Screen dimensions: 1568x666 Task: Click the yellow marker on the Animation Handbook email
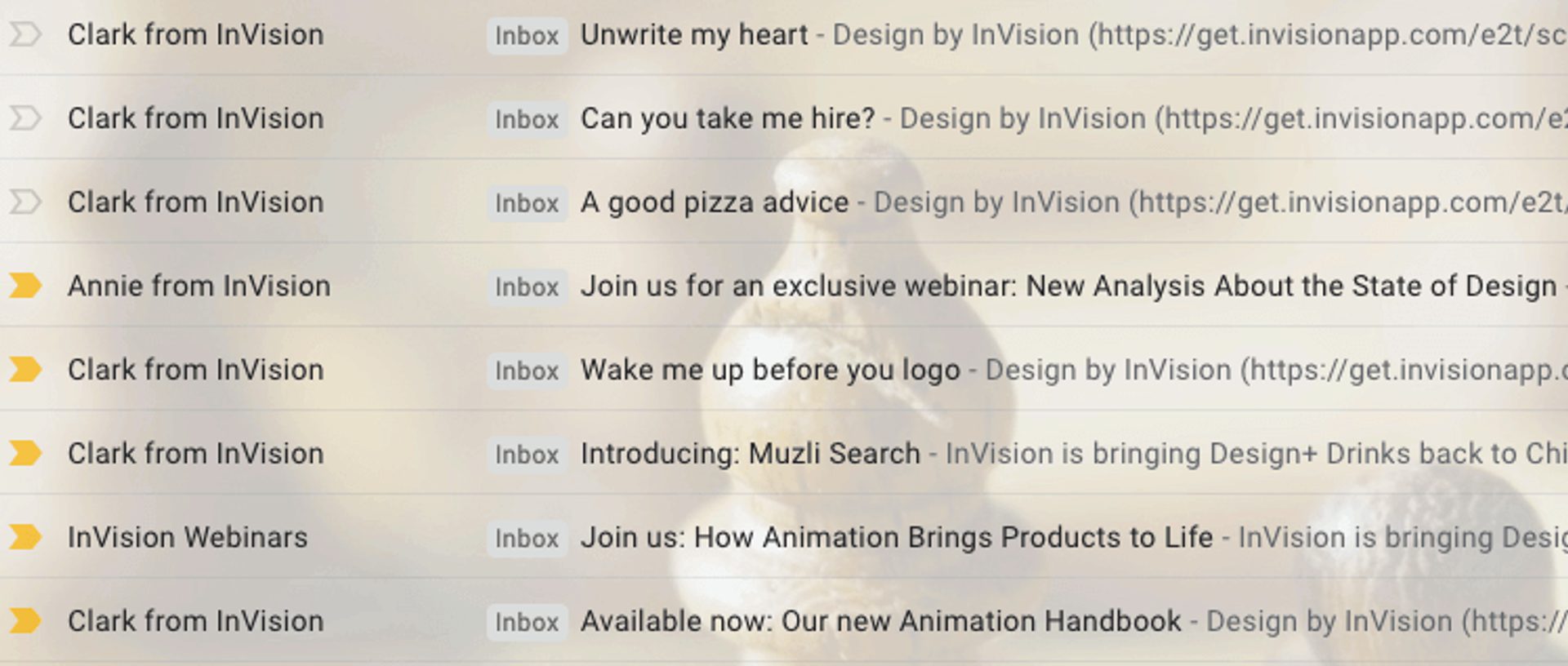(24, 621)
